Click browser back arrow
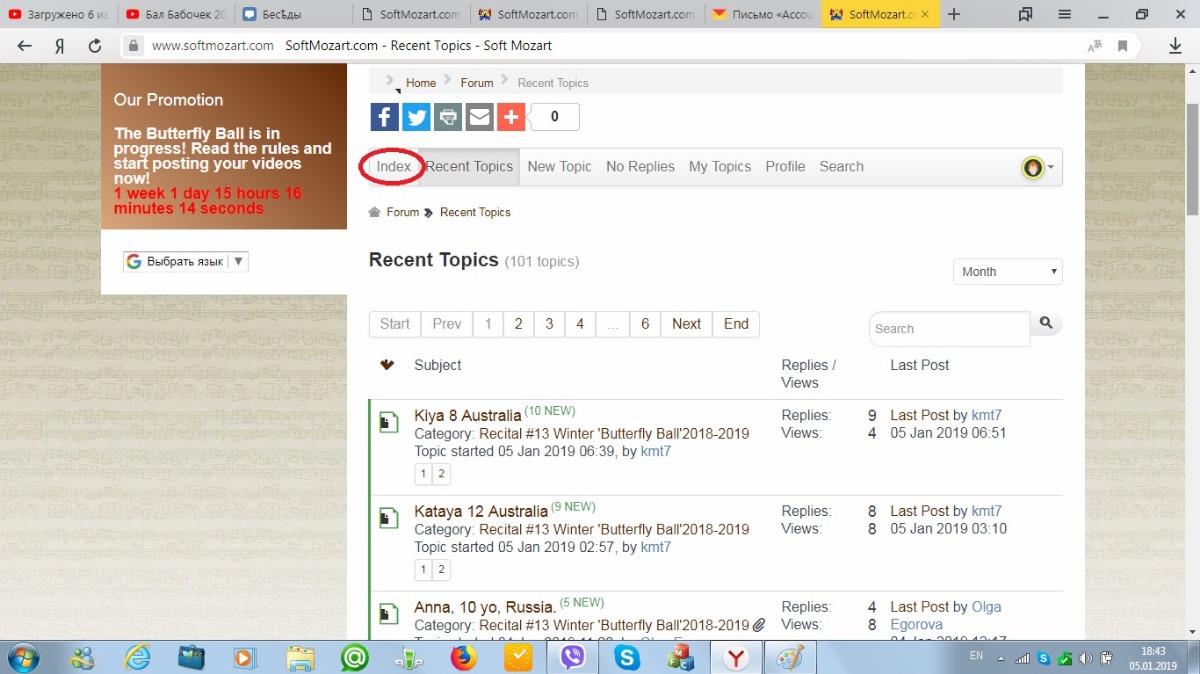 25,46
